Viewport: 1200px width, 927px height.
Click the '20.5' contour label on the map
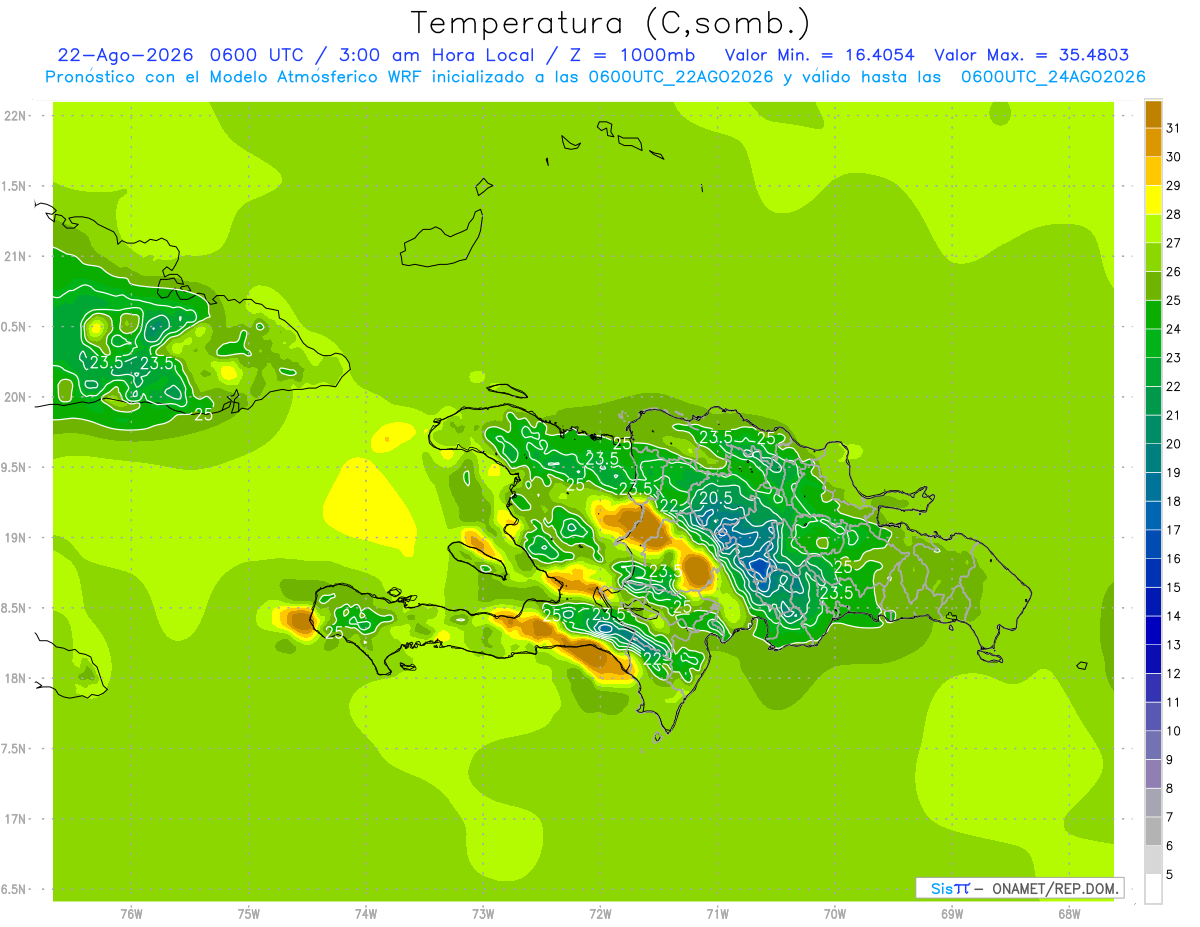click(715, 497)
